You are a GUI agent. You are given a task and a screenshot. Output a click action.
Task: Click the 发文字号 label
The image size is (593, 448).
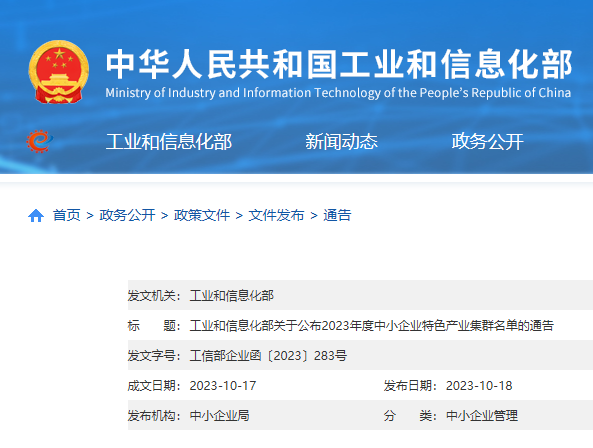pos(154,356)
